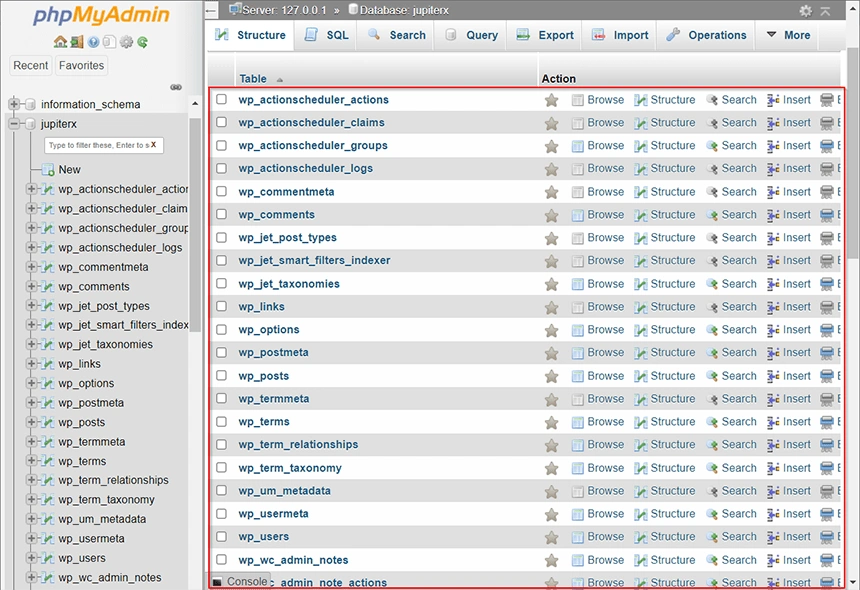The width and height of the screenshot is (860, 590).
Task: Expand the information_schema database tree
Action: tap(15, 104)
